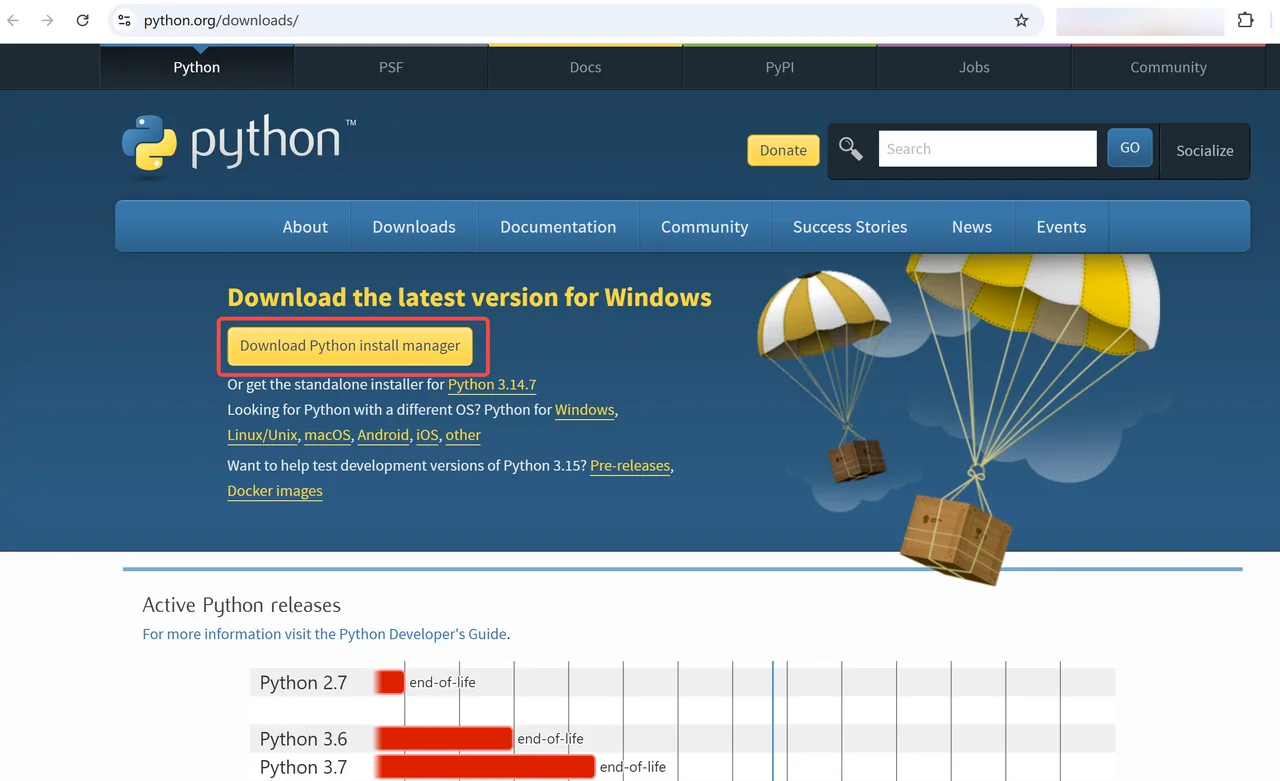1280x781 pixels.
Task: Follow the iOS link
Action: [x=427, y=435]
